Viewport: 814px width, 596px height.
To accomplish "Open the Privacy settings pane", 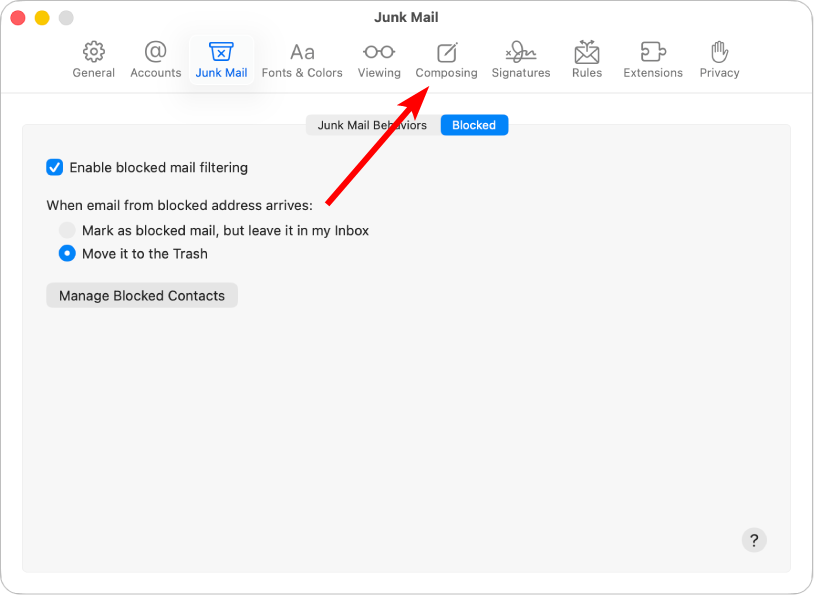I will (720, 59).
